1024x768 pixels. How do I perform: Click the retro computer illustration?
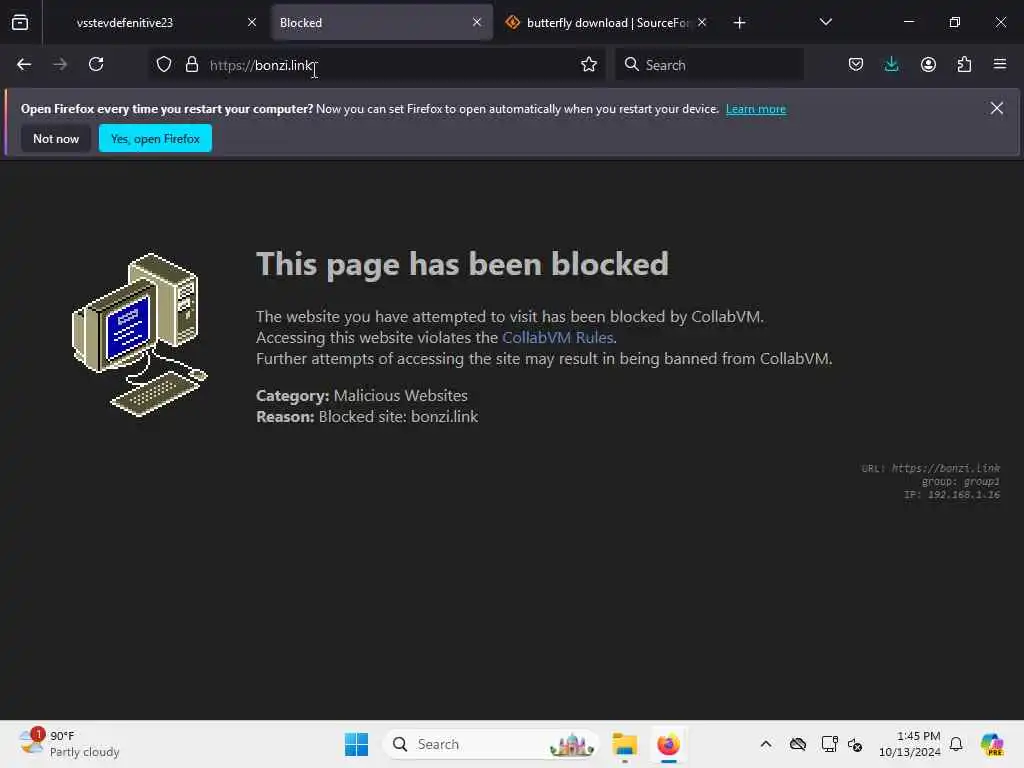coord(140,335)
